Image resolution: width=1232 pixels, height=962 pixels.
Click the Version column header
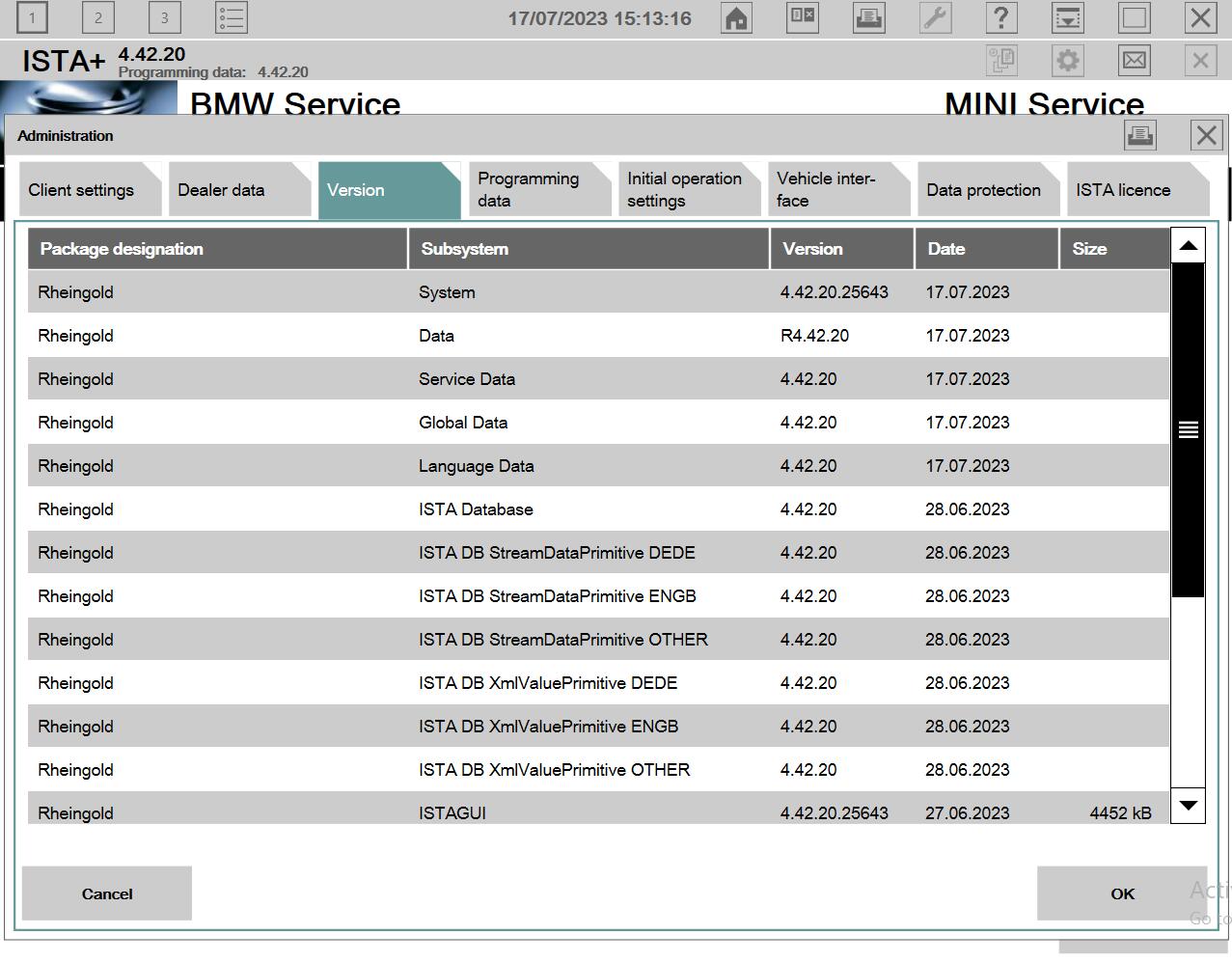tap(842, 249)
